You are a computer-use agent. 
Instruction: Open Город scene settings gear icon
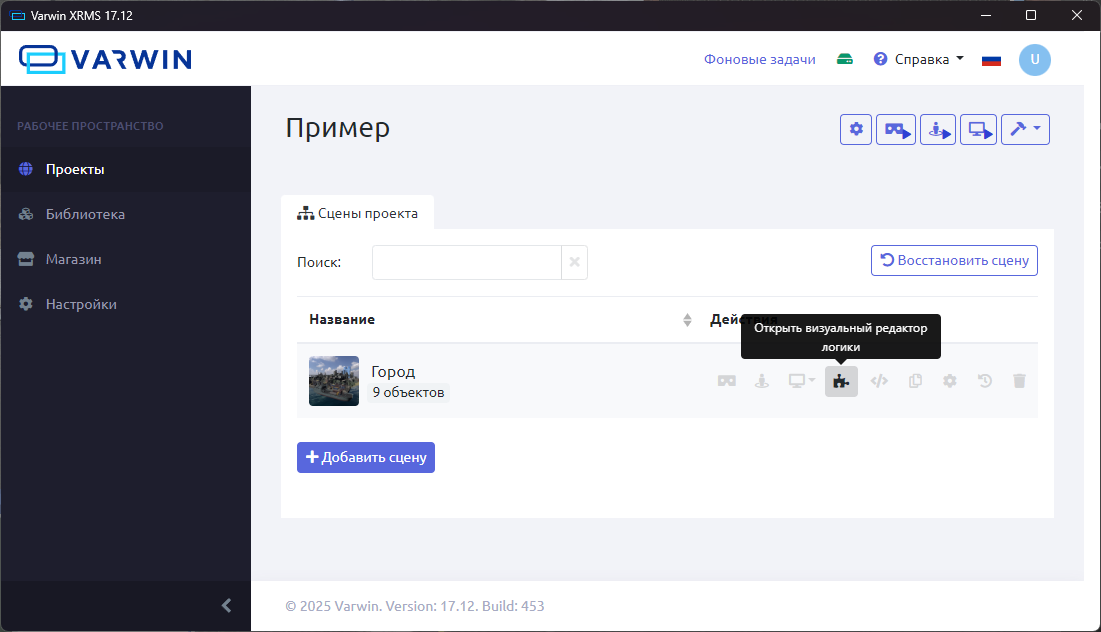click(949, 381)
